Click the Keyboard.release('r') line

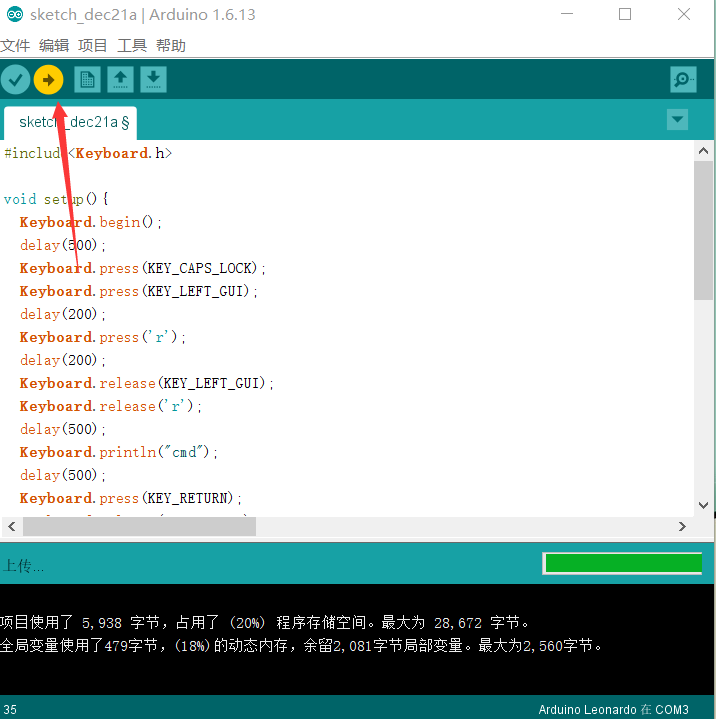(x=111, y=406)
